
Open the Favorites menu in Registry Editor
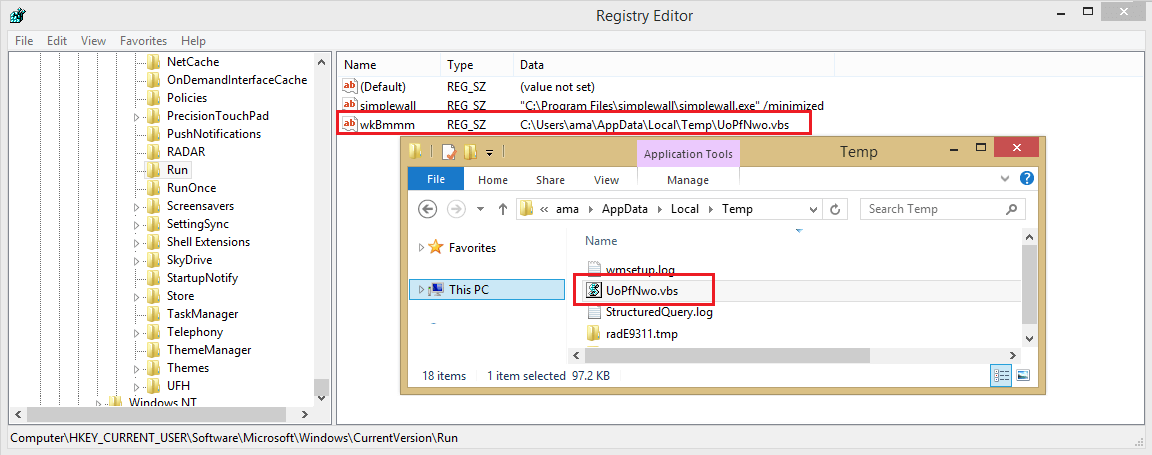pyautogui.click(x=143, y=40)
